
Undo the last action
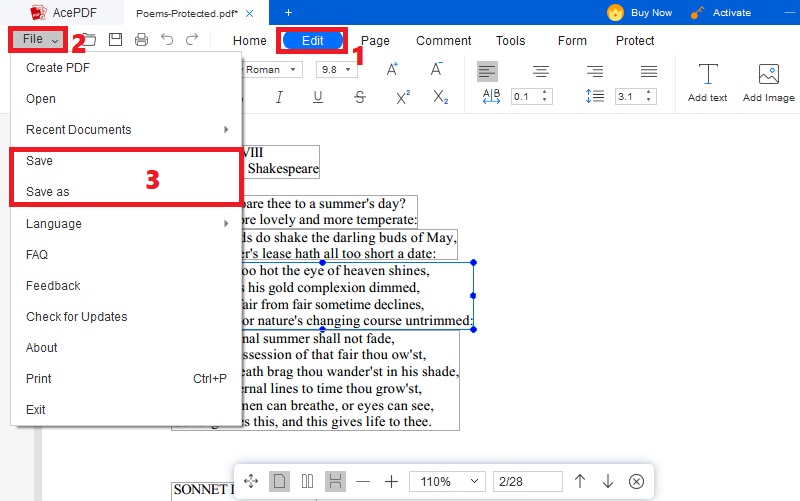(167, 39)
